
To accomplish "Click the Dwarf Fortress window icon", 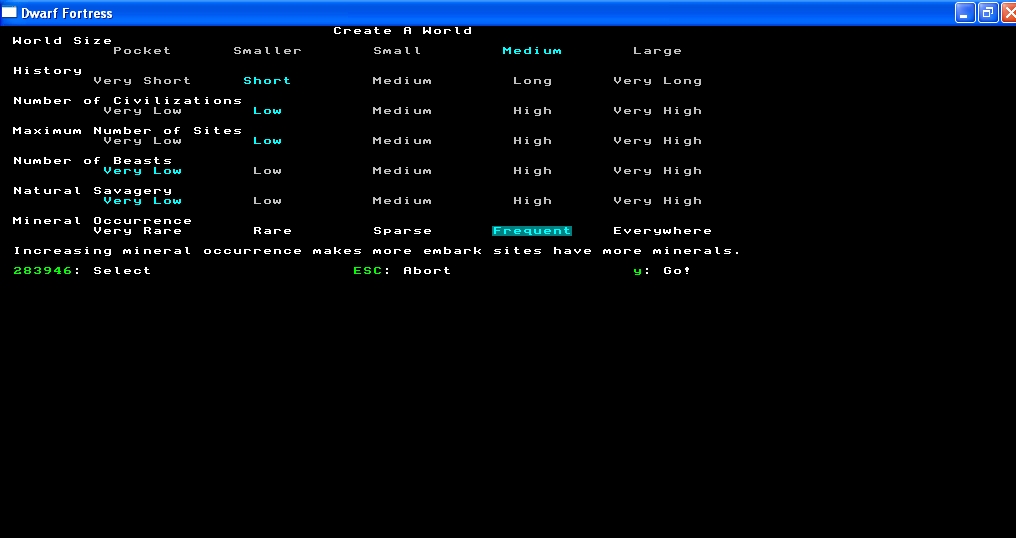I will pyautogui.click(x=9, y=12).
